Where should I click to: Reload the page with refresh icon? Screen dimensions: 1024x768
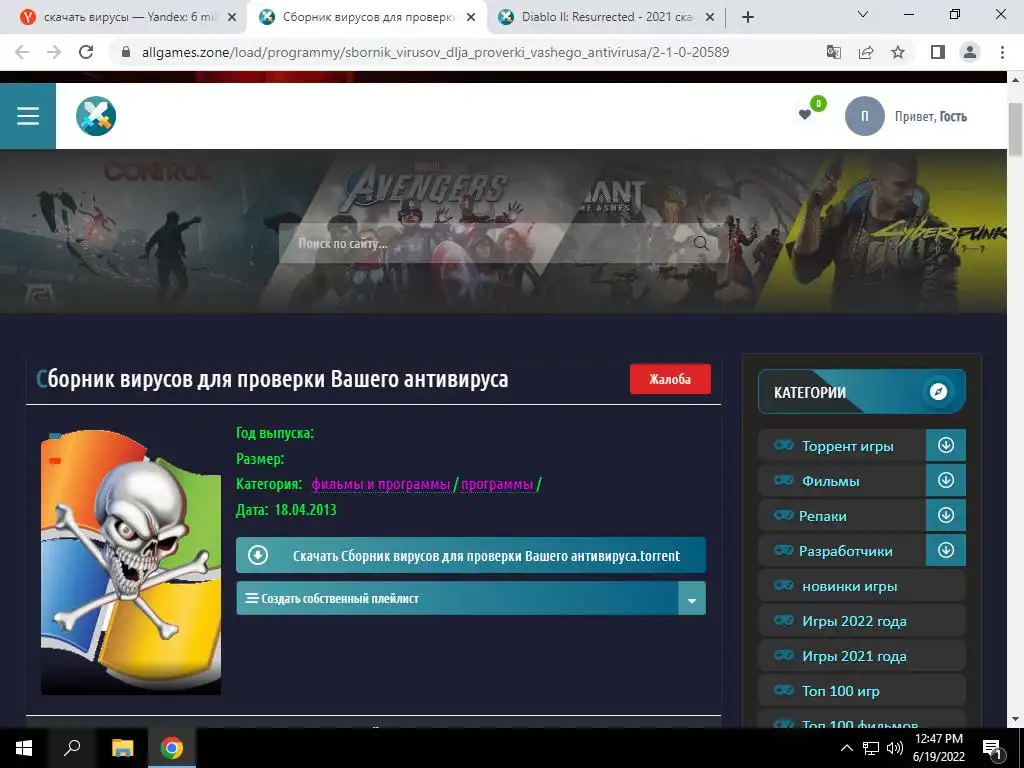[x=86, y=52]
